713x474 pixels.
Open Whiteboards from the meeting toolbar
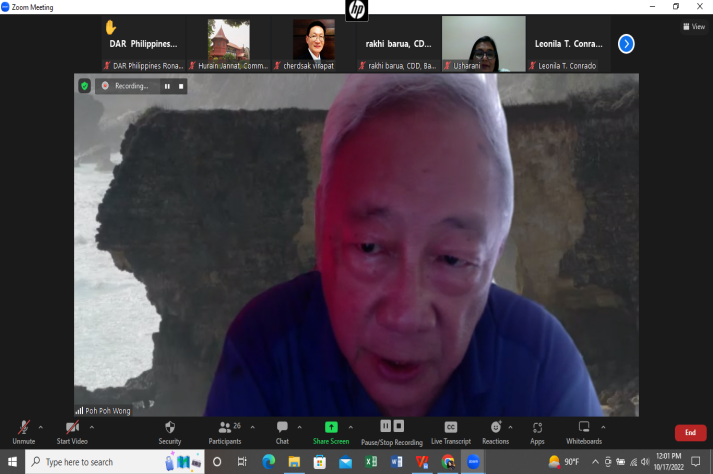584,428
